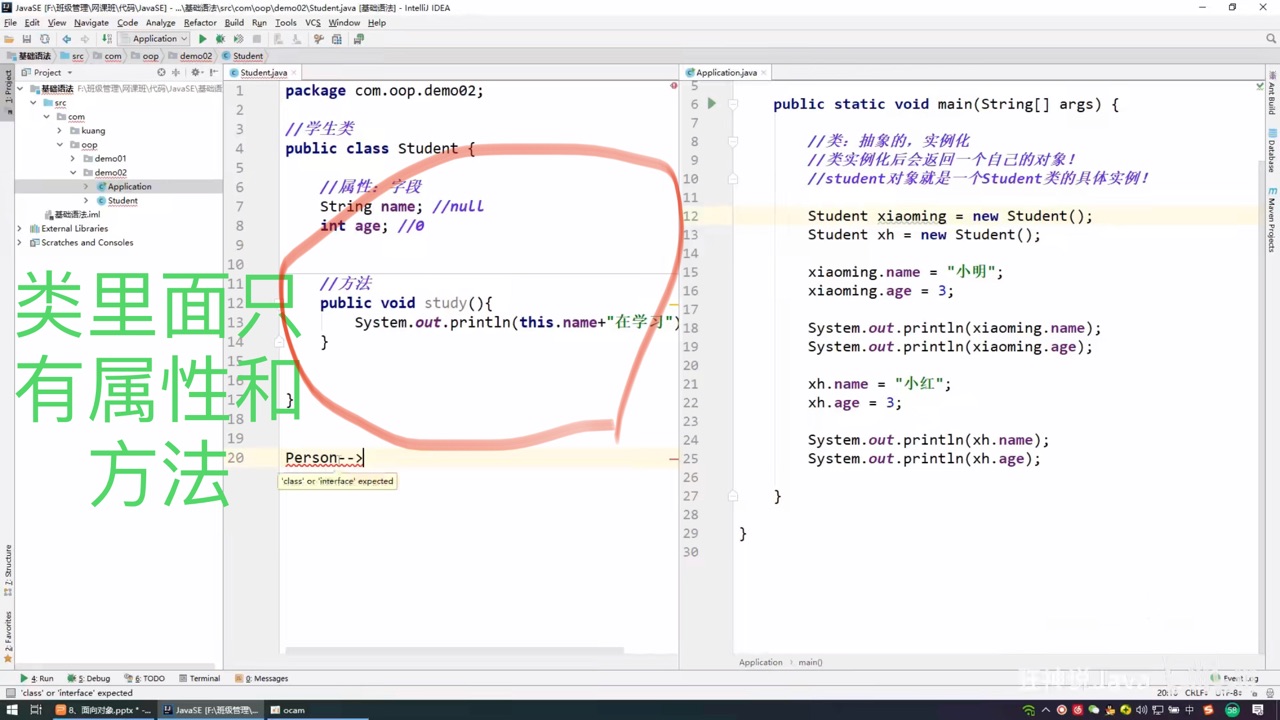Viewport: 1280px width, 720px height.
Task: Click the Windows Start button
Action: tap(12, 710)
